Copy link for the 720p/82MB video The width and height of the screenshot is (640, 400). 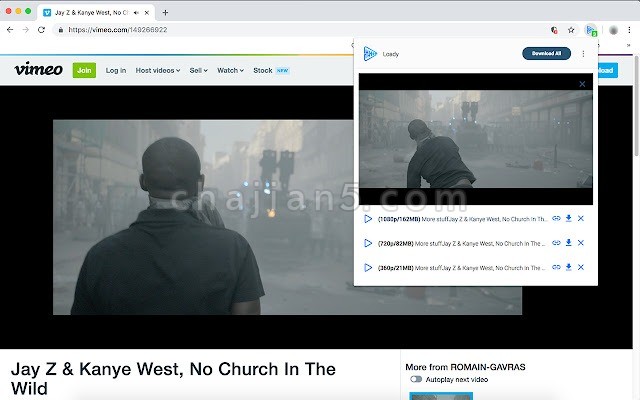pos(557,242)
